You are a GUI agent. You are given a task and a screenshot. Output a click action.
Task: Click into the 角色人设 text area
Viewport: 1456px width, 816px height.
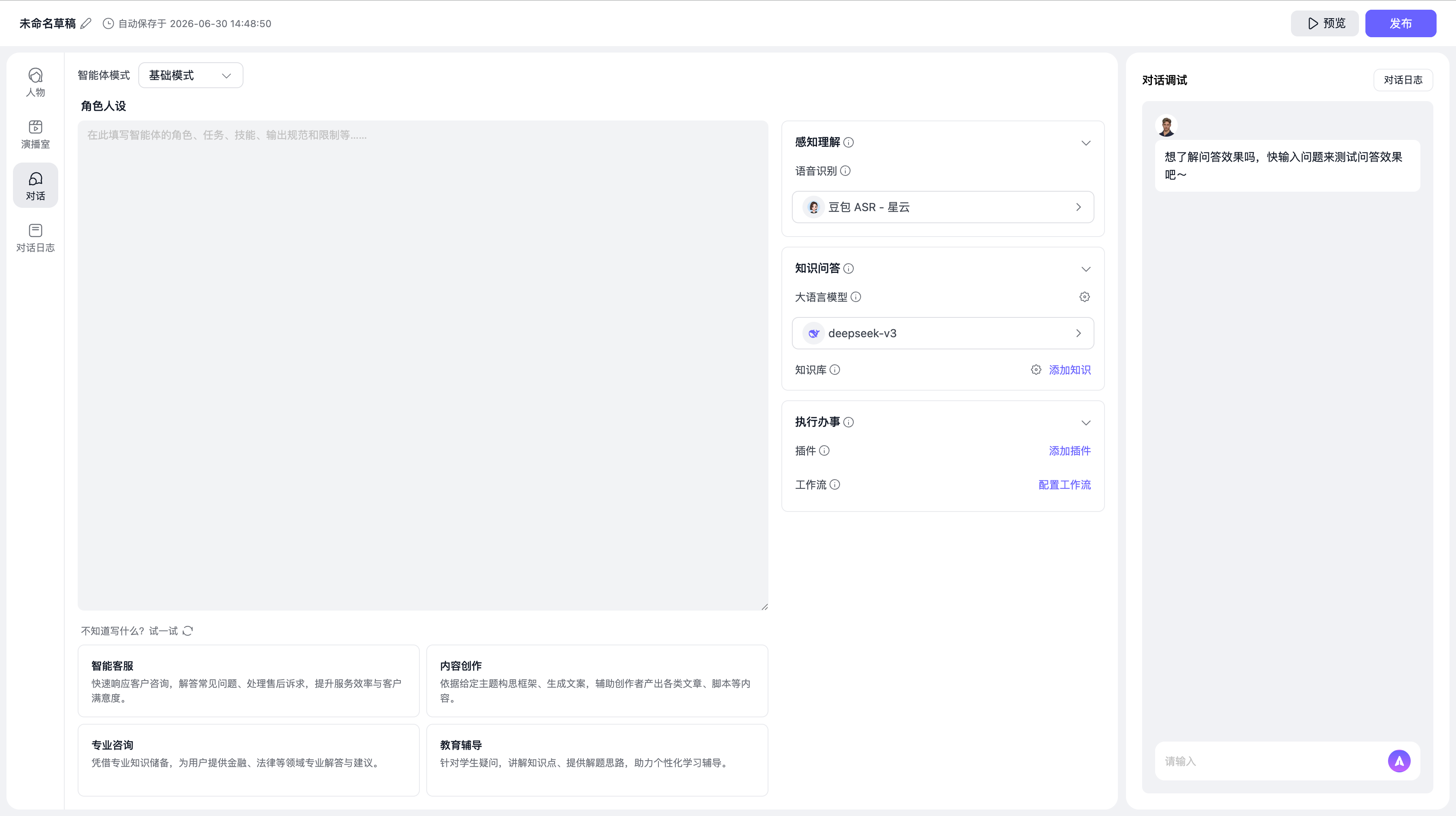click(423, 365)
